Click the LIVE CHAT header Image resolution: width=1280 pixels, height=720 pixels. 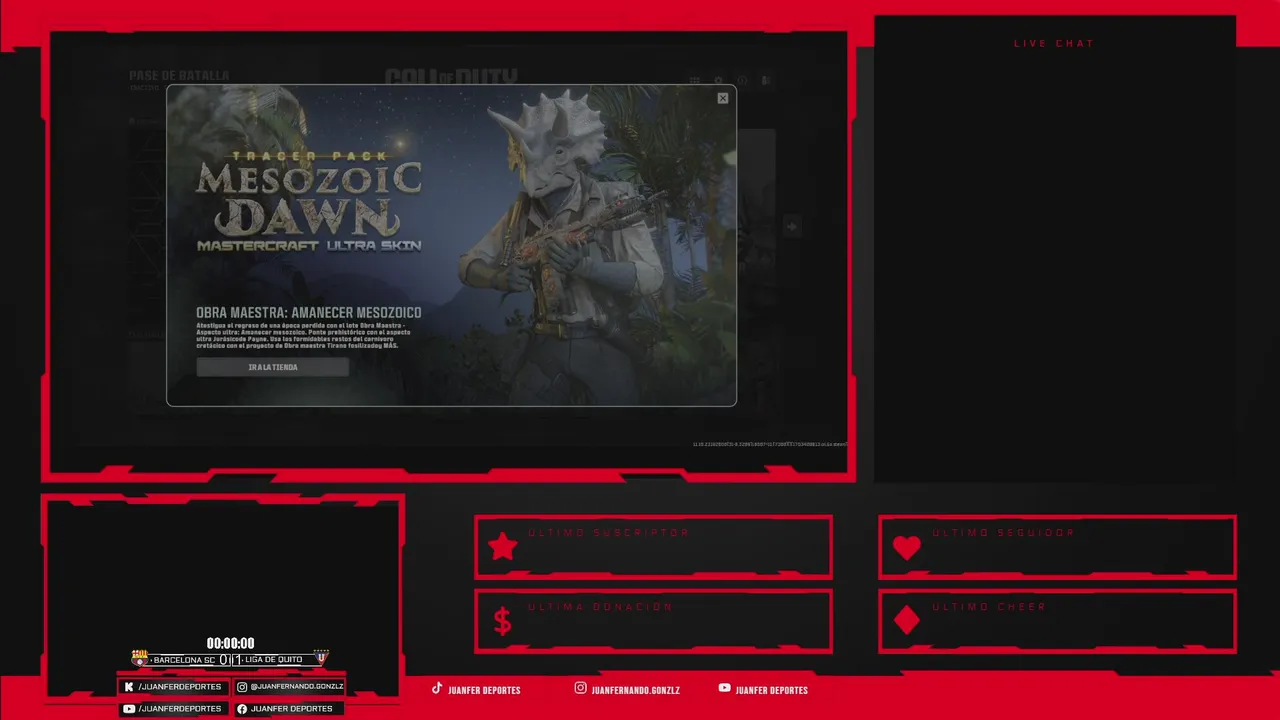[x=1054, y=43]
